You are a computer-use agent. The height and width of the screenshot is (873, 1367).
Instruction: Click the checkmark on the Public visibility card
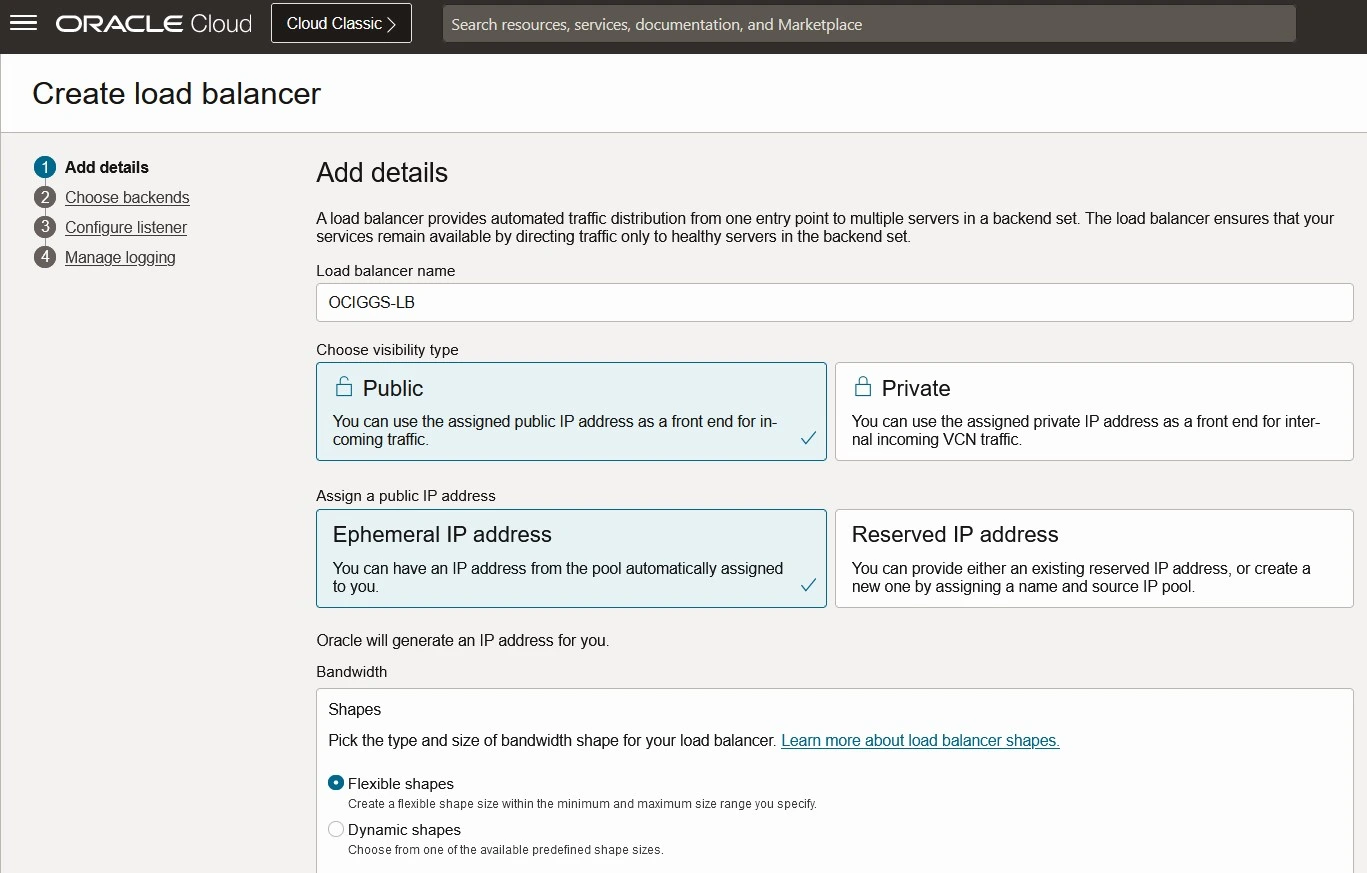pos(808,438)
